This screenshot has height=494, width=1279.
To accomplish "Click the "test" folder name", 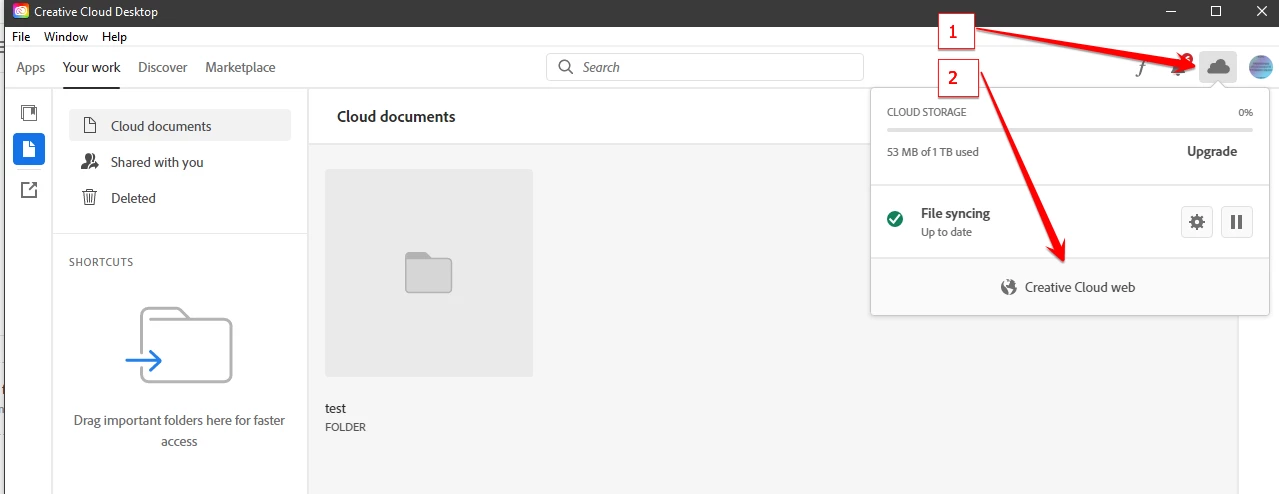I will coord(336,408).
